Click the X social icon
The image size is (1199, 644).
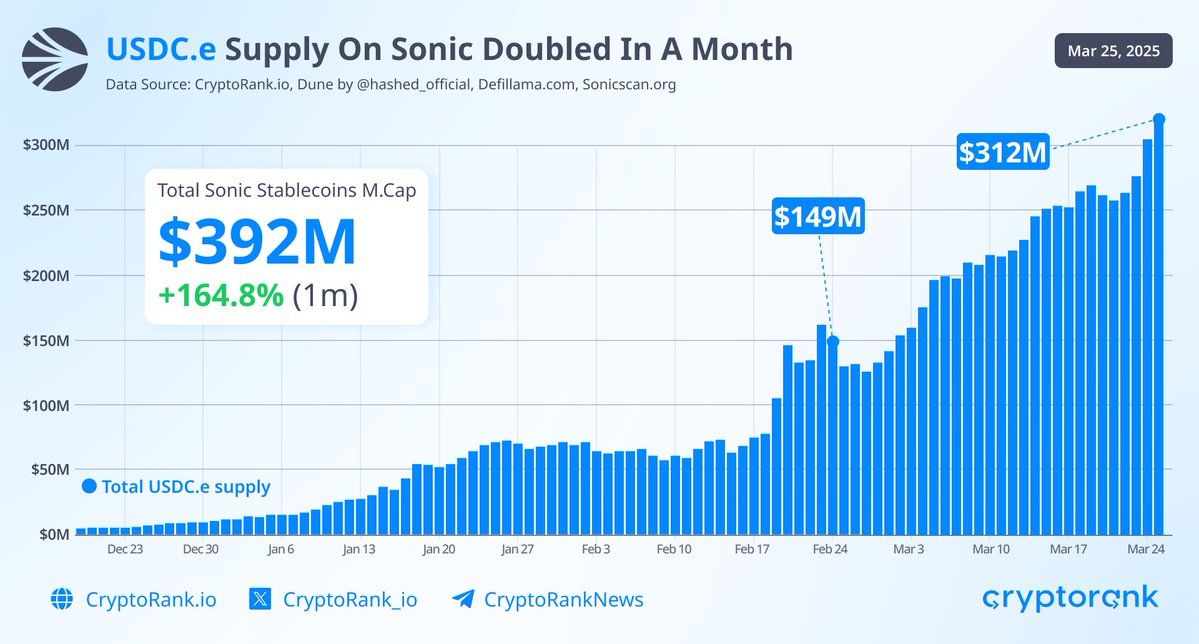coord(260,599)
